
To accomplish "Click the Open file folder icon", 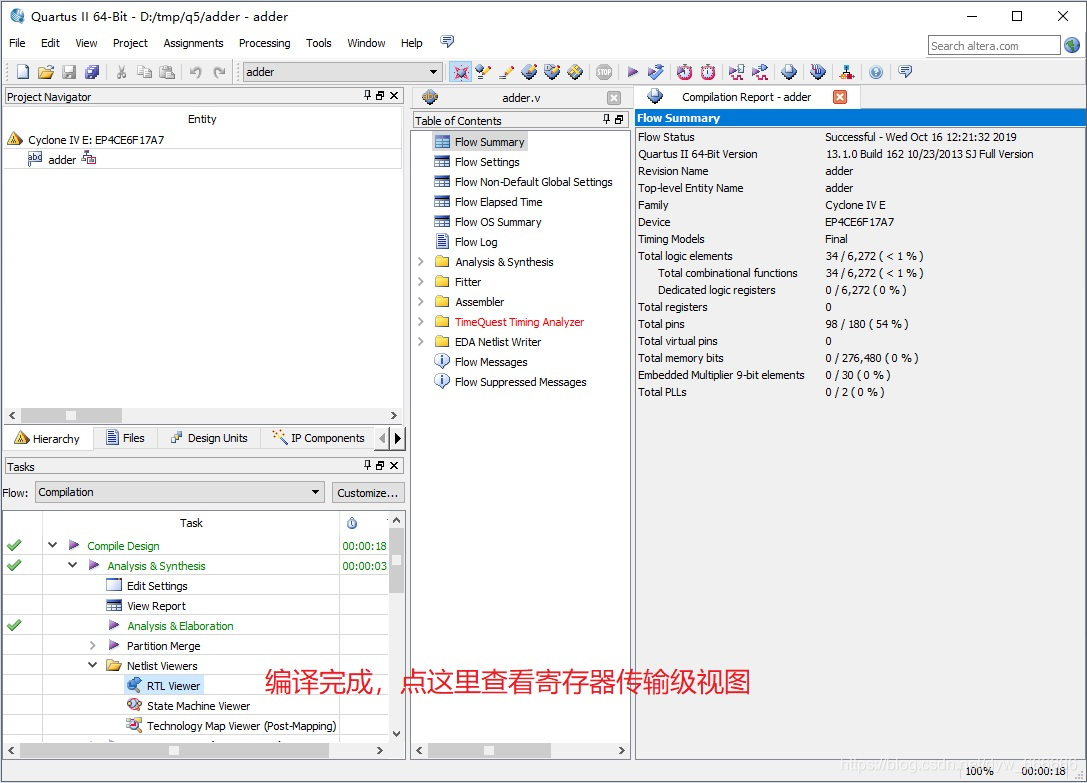I will click(46, 71).
